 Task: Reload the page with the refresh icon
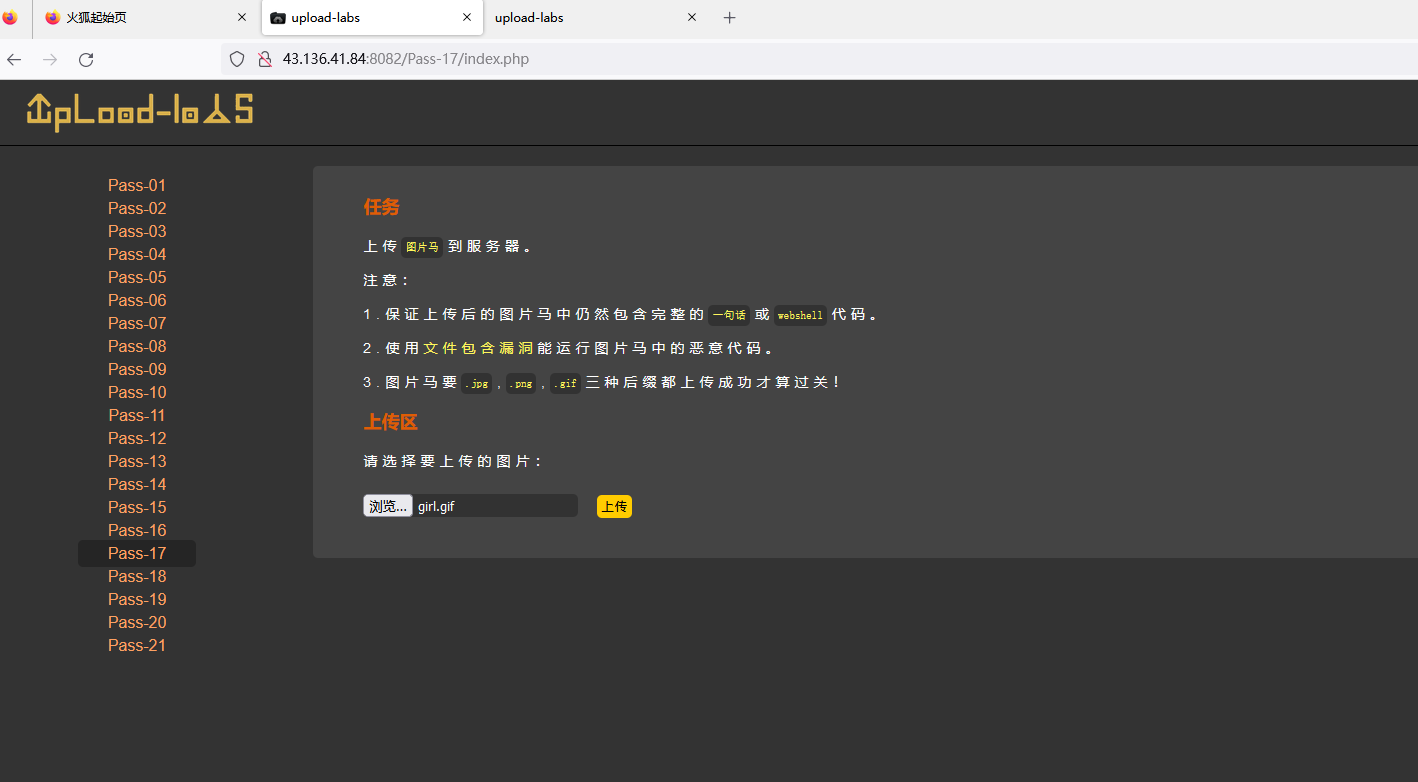pos(86,59)
